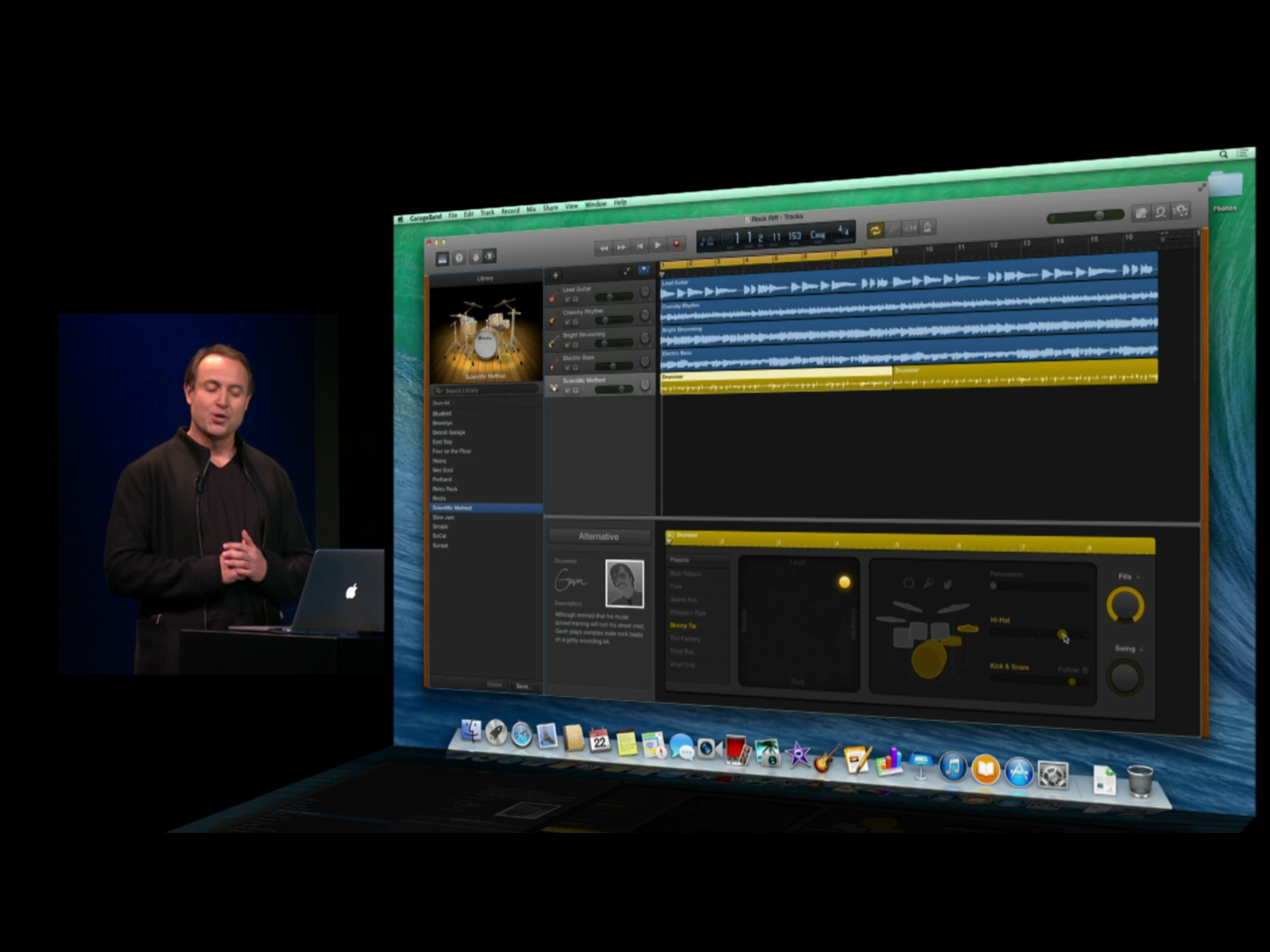This screenshot has width=1270, height=952.
Task: Click the lock beside the Swing label
Action: pyautogui.click(x=1141, y=649)
